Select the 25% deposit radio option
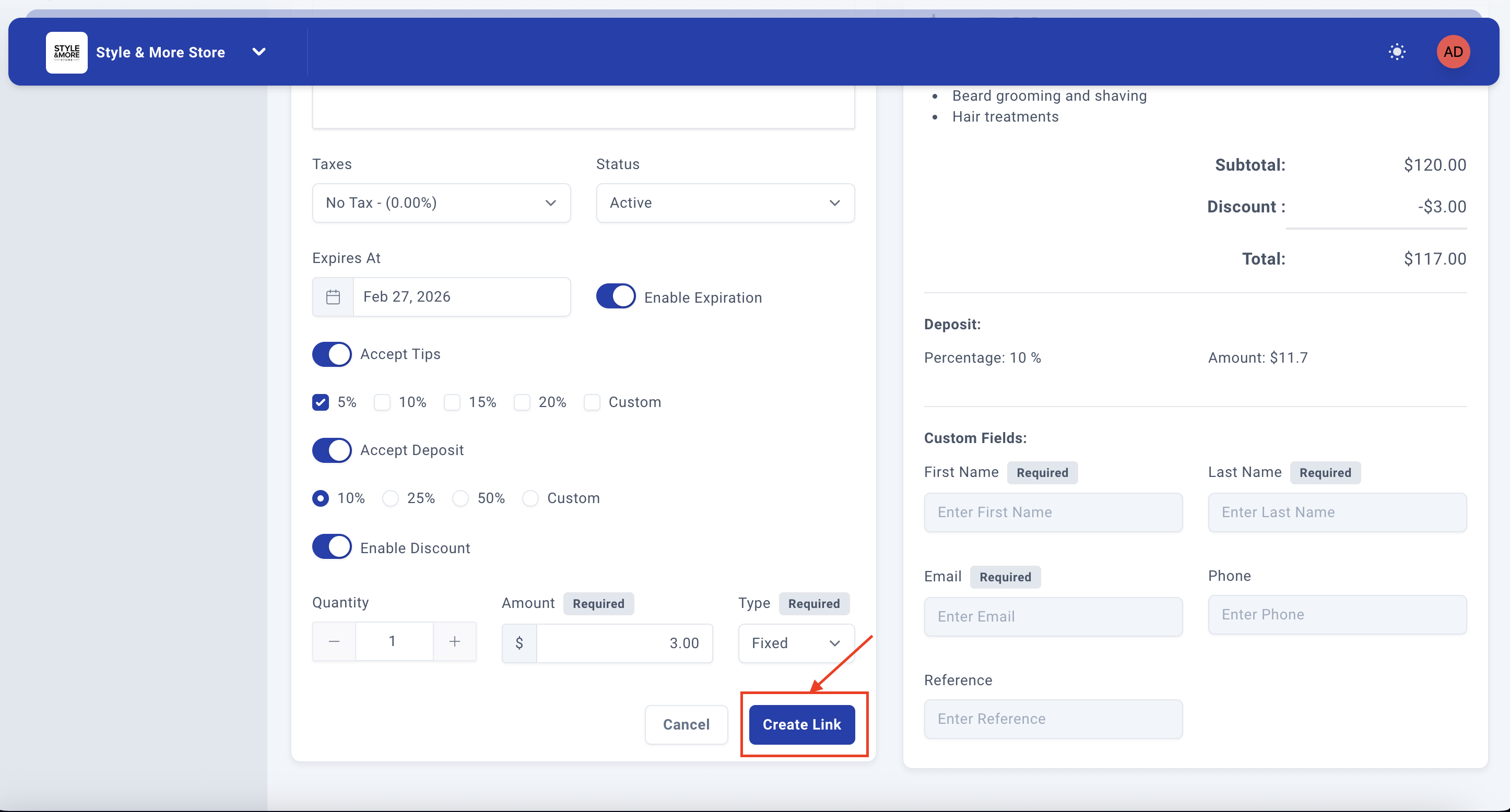This screenshot has height=812, width=1510. coord(391,498)
